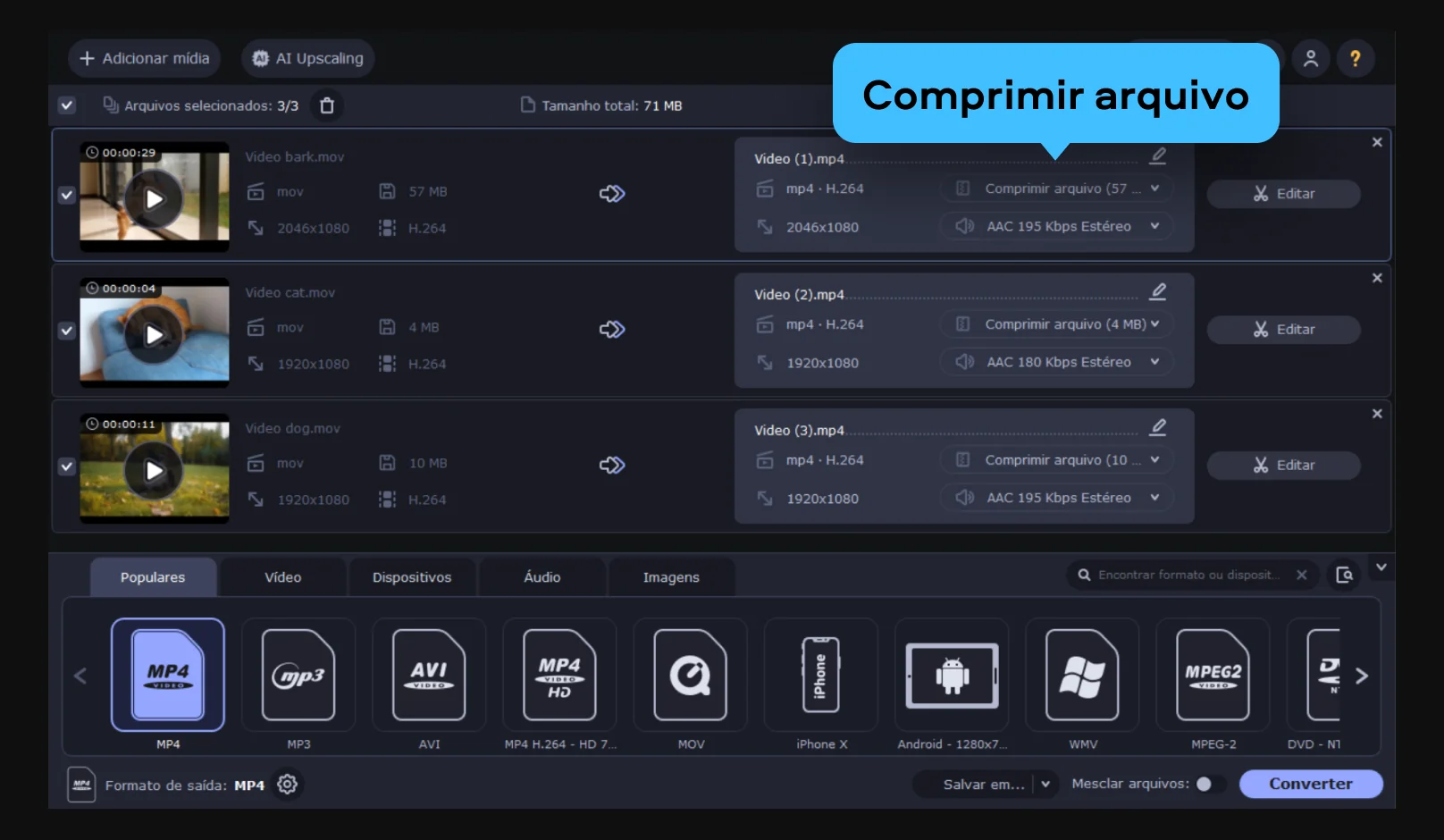
Task: Rename Video (3).mp4 with pencil icon
Action: coord(1158,427)
